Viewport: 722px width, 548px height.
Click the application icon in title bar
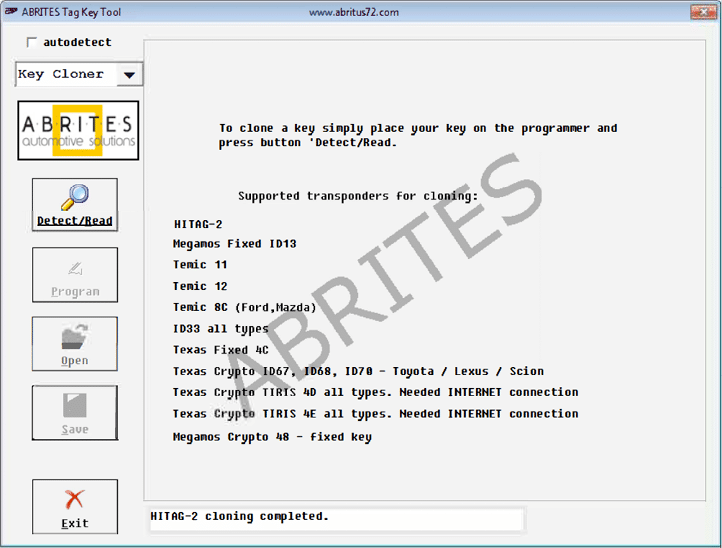pyautogui.click(x=11, y=12)
